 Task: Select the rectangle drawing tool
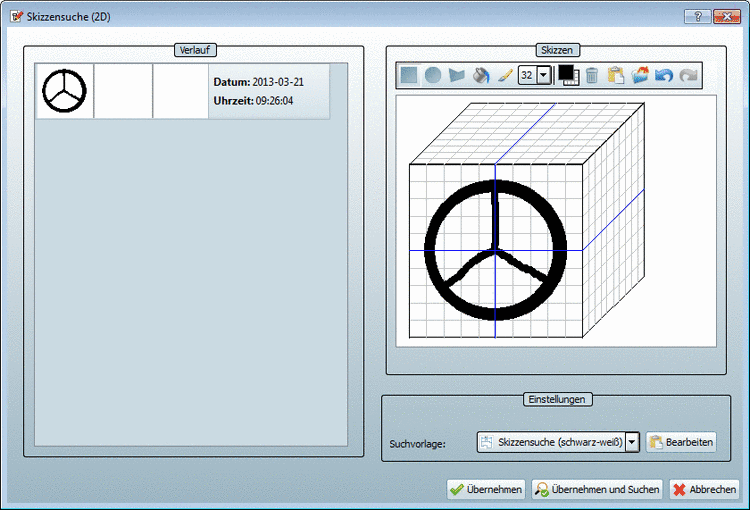click(x=409, y=75)
